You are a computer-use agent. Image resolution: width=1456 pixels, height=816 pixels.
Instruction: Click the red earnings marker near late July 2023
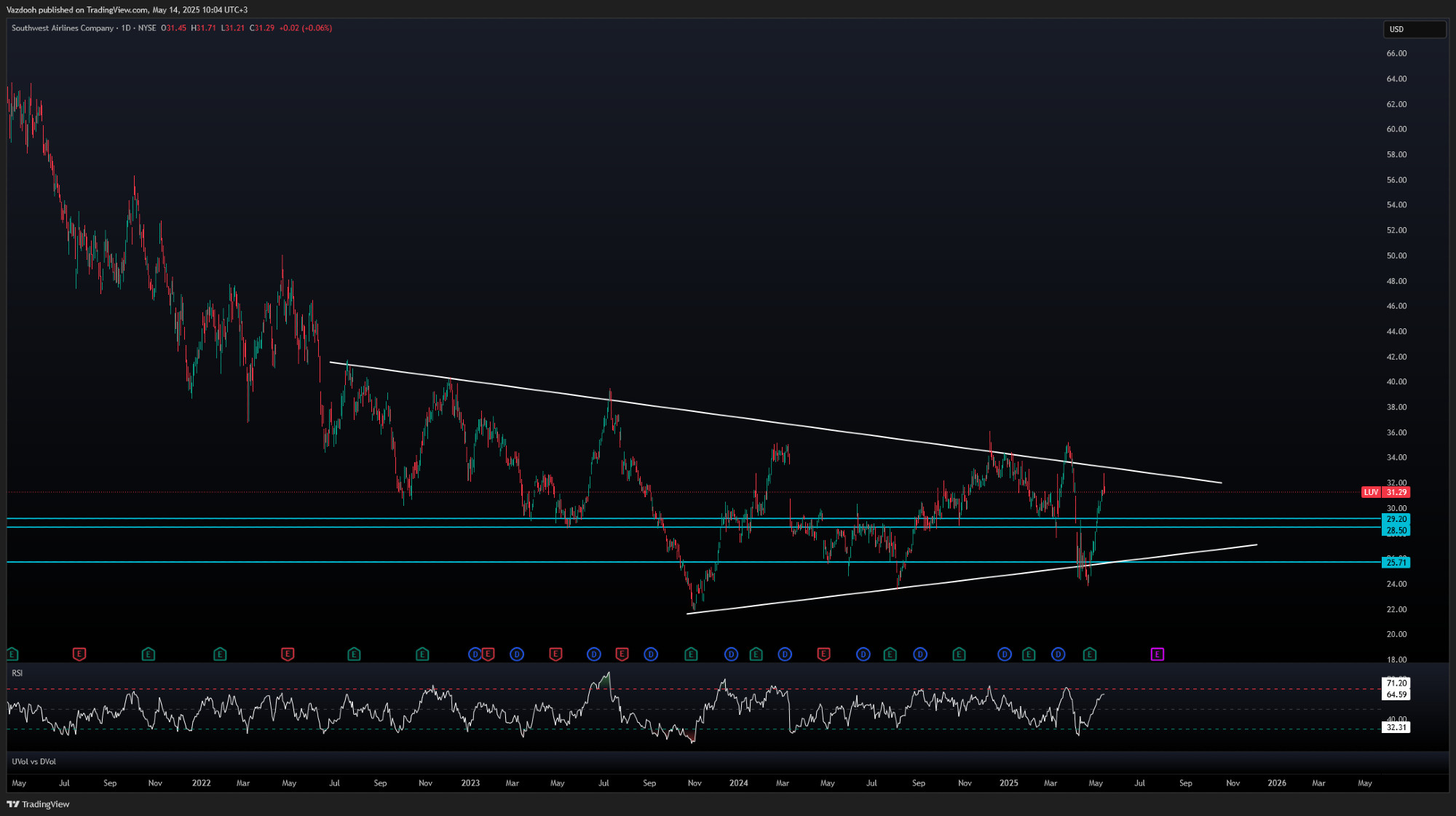[622, 654]
